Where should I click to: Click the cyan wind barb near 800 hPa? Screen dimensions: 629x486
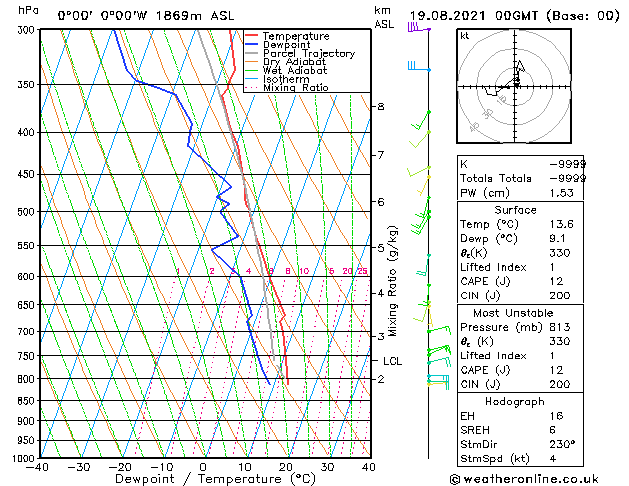coord(438,382)
